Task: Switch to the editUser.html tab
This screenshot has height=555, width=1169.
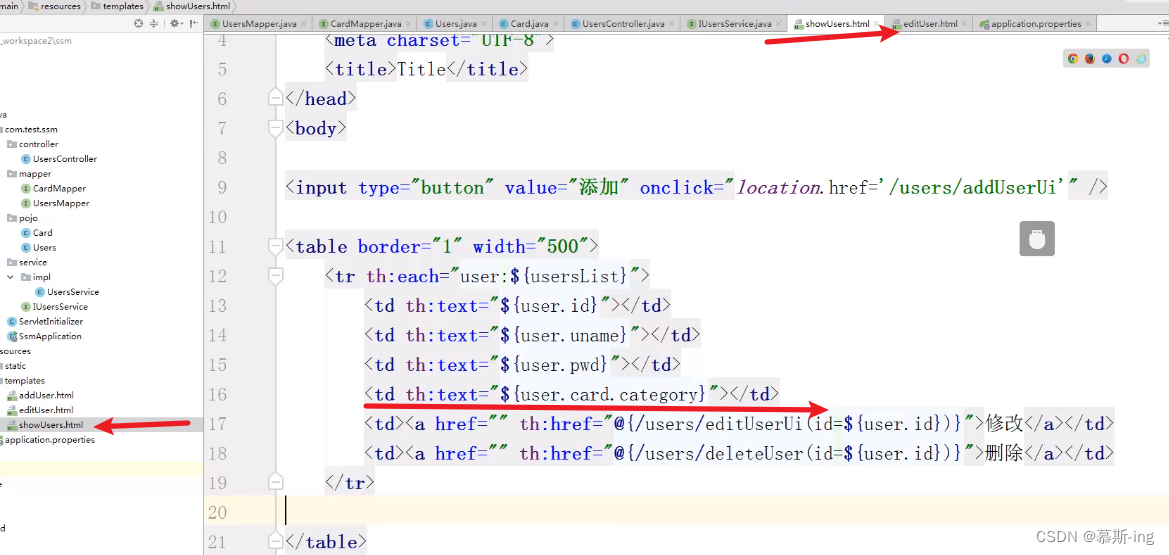Action: point(930,24)
